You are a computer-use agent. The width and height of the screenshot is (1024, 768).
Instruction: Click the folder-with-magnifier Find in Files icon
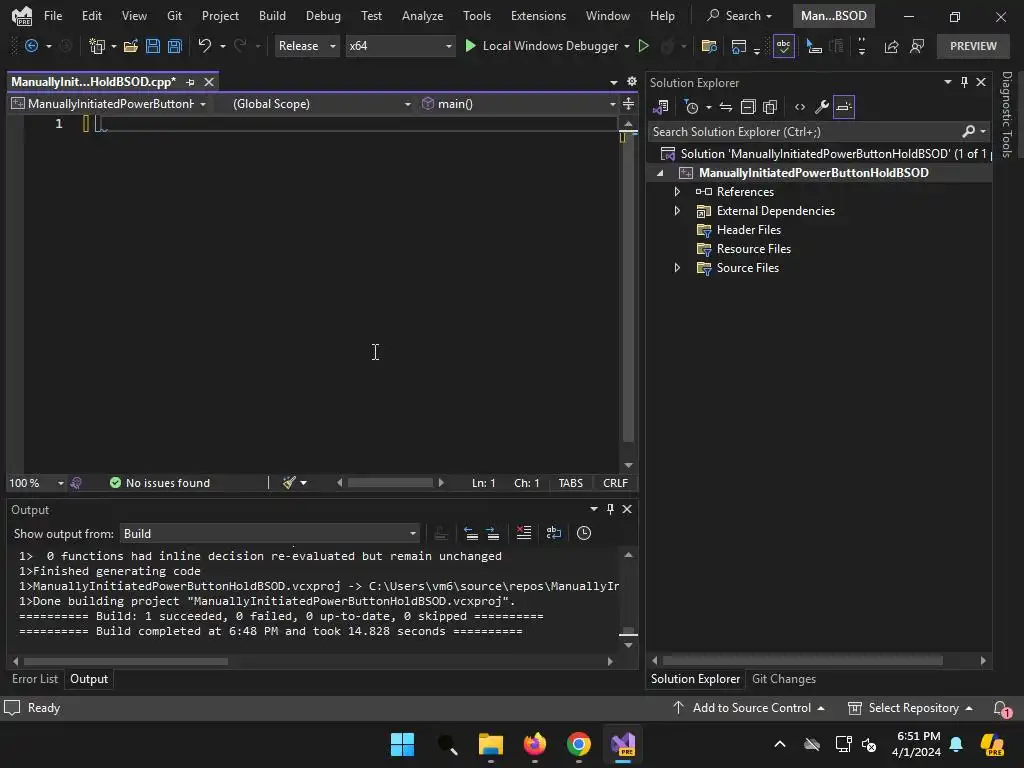[x=709, y=46]
